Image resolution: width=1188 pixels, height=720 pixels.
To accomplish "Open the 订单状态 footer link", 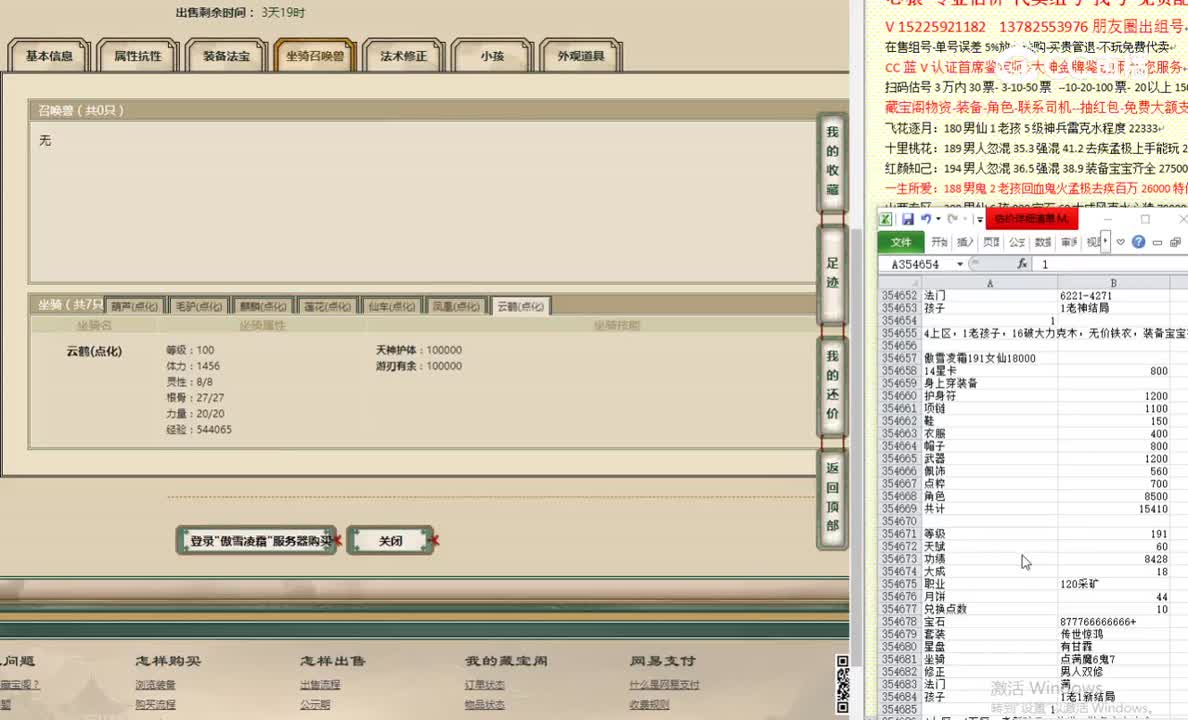I will [x=484, y=684].
